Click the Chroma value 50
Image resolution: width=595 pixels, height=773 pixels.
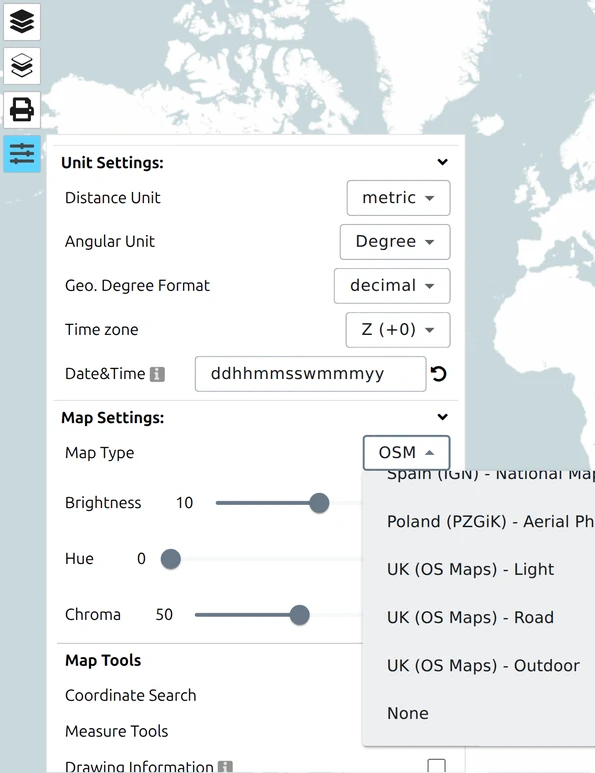click(164, 615)
